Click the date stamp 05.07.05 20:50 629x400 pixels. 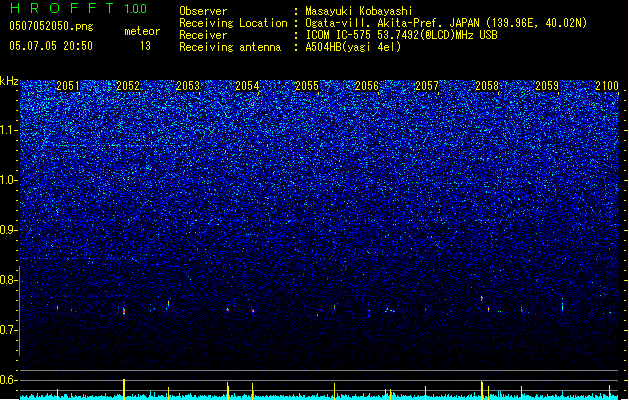click(51, 46)
